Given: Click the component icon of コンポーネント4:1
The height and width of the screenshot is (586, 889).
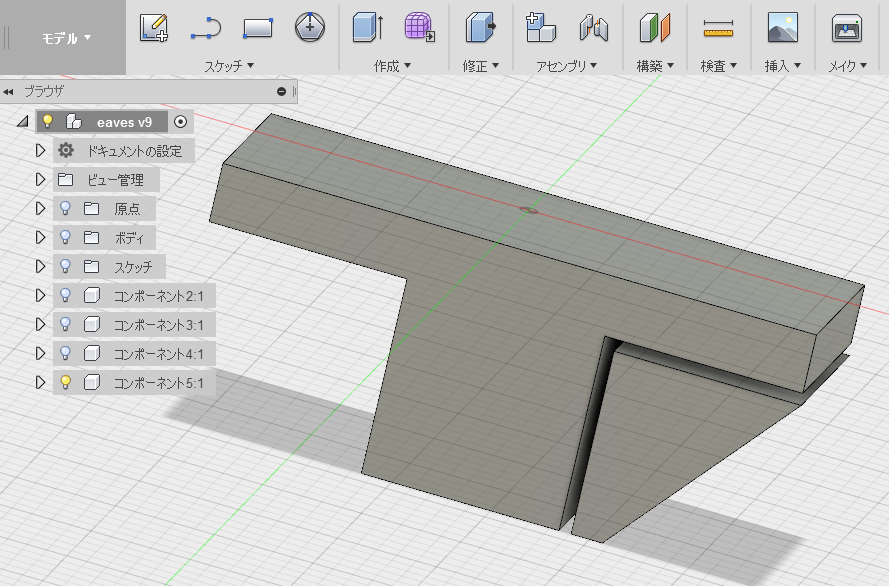Looking at the screenshot, I should (92, 353).
